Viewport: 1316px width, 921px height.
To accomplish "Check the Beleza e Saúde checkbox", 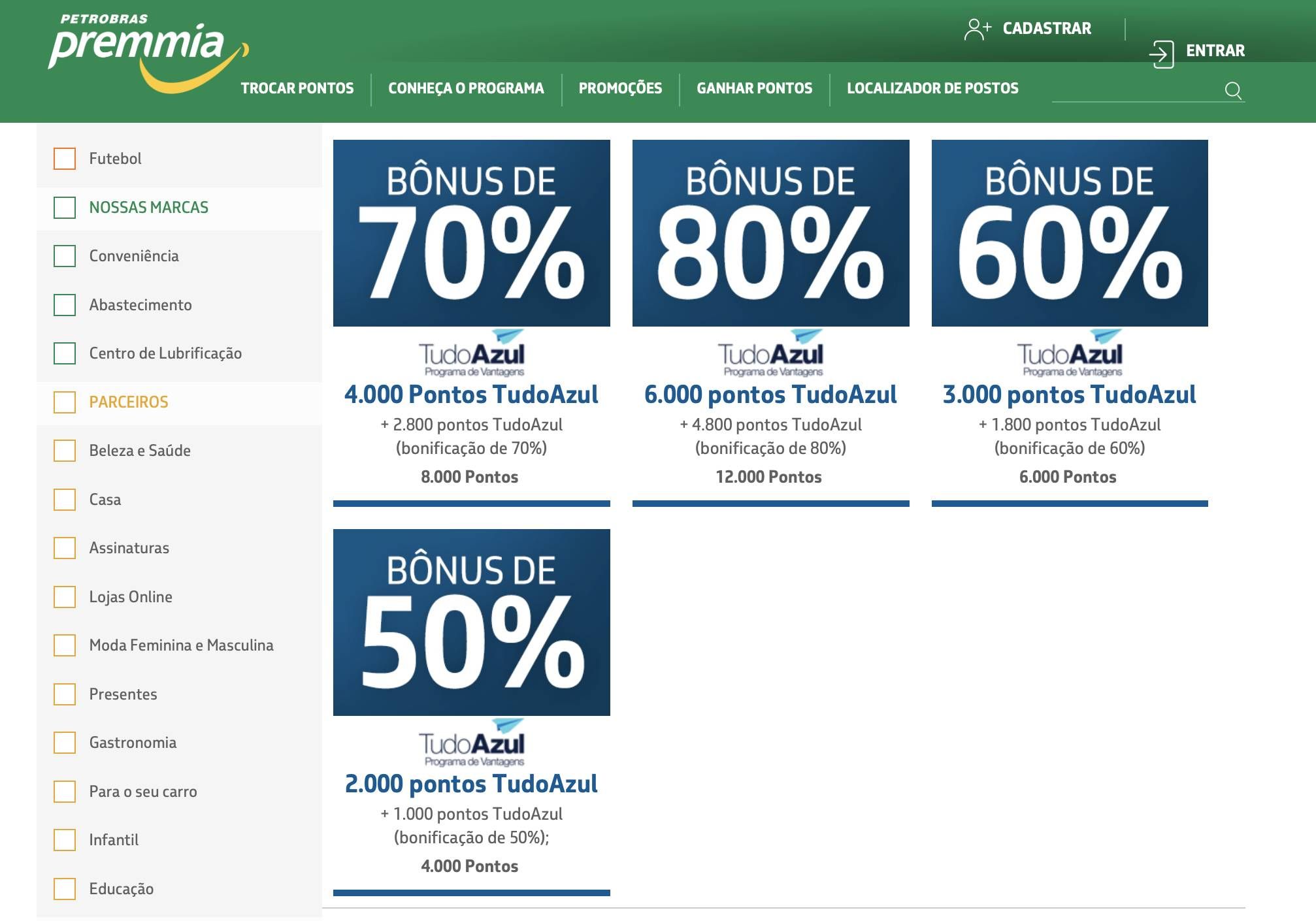I will [65, 451].
